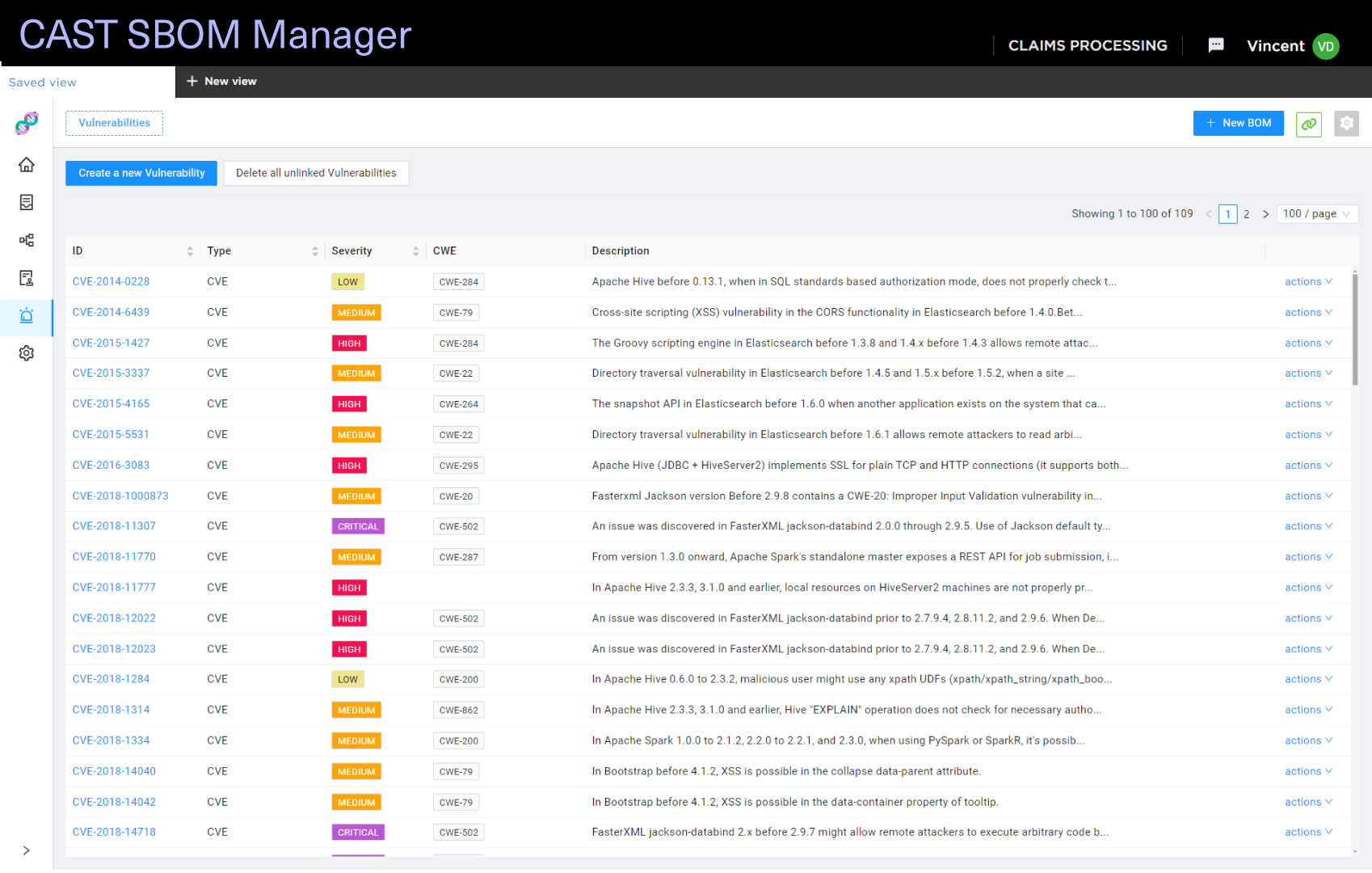Toggle sorting on the ID column
1372x873 pixels.
click(x=191, y=251)
